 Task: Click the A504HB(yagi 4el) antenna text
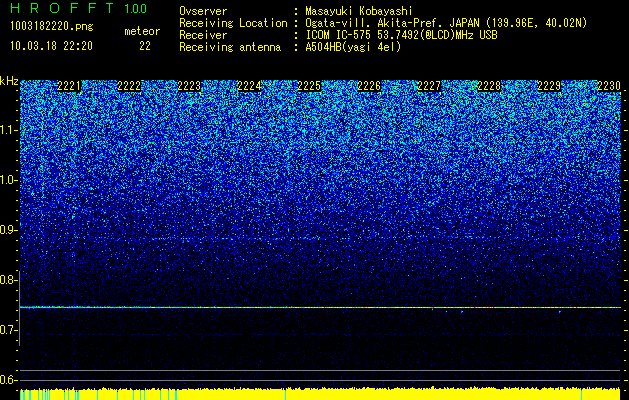[353, 47]
